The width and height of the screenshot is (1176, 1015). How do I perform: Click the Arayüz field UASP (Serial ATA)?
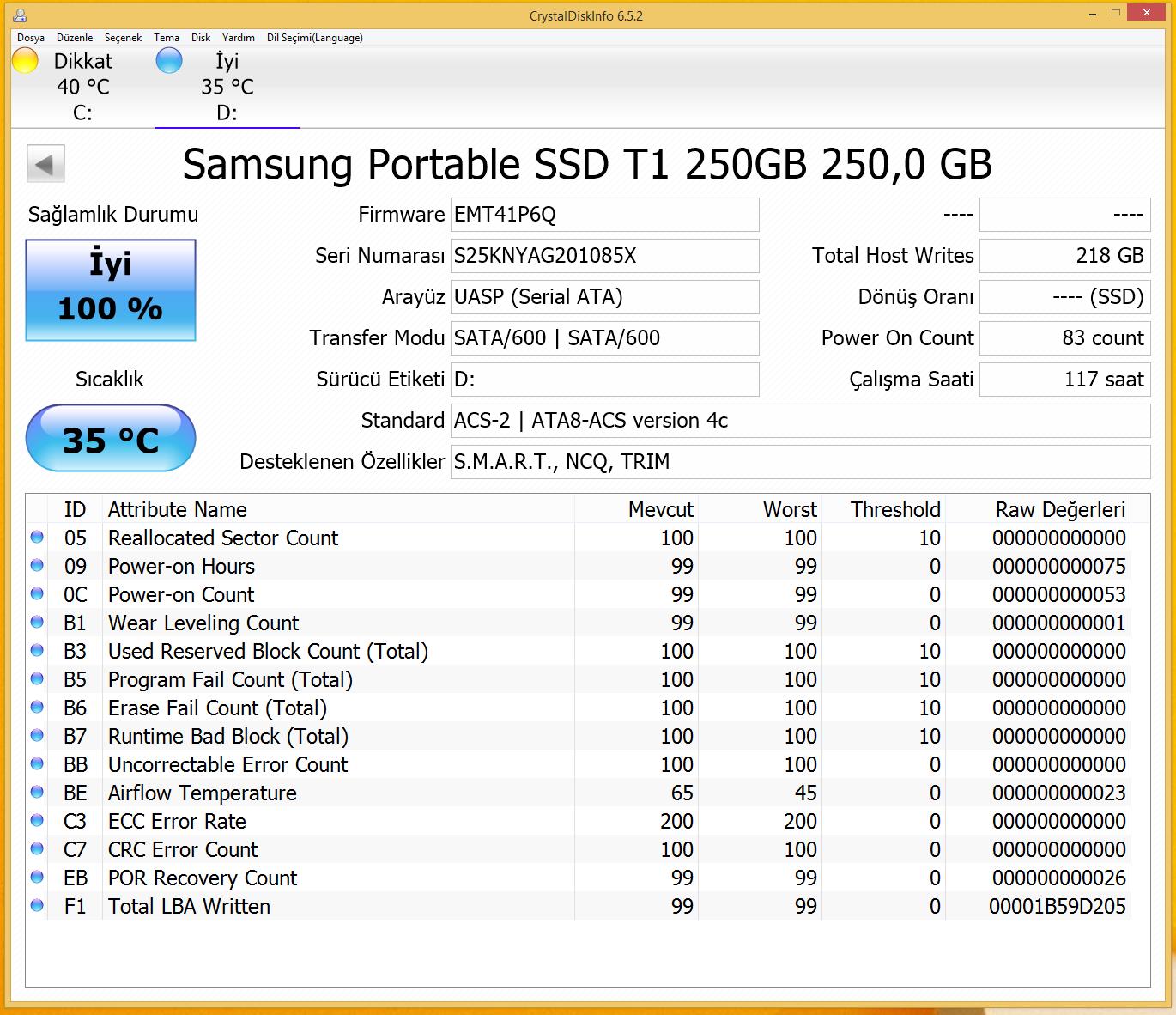tap(604, 297)
